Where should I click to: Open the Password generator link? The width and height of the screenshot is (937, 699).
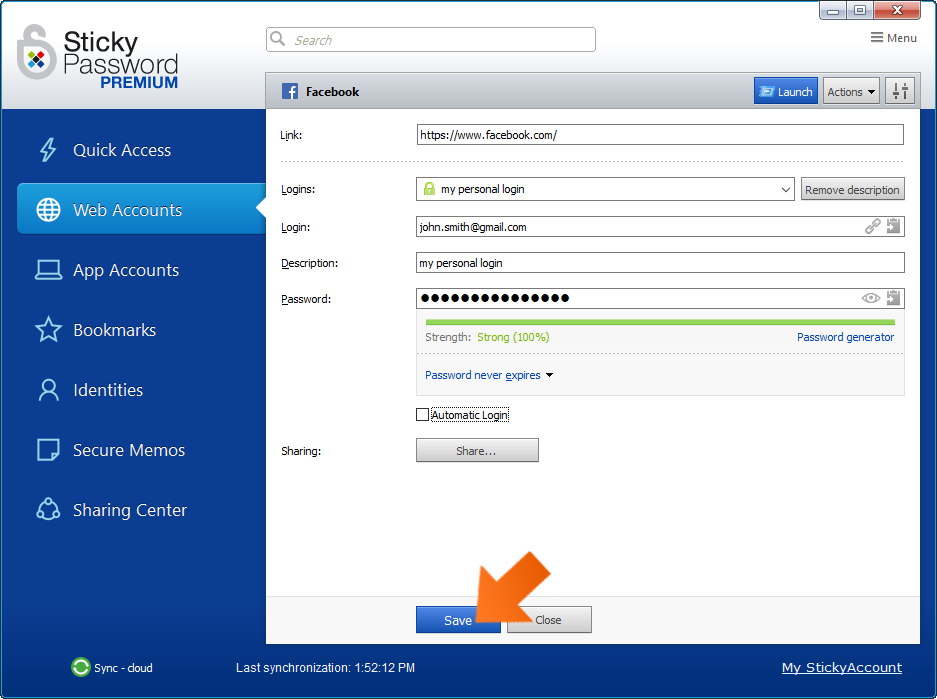pos(846,337)
